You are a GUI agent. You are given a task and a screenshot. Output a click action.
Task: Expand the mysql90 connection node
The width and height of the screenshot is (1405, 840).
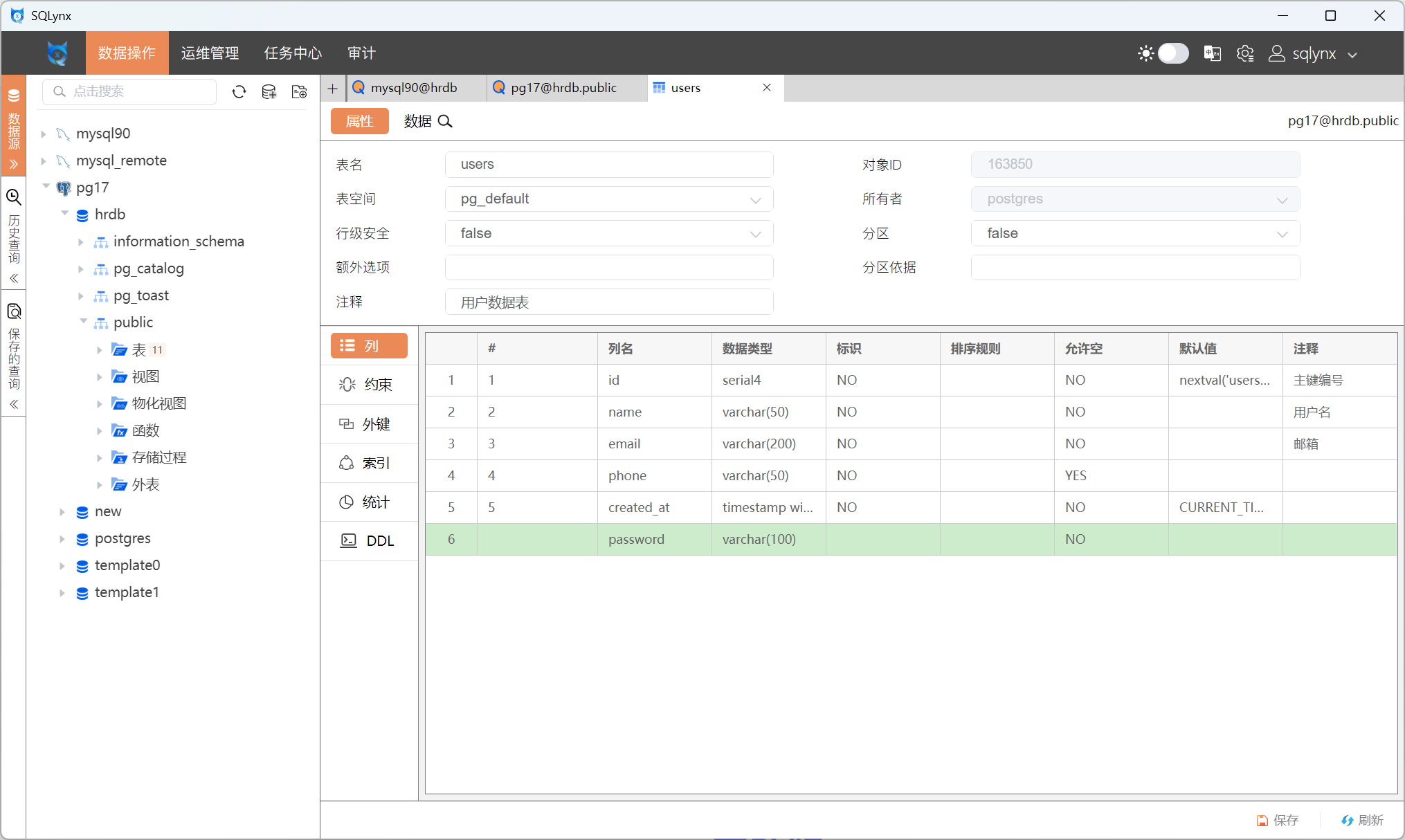[44, 134]
